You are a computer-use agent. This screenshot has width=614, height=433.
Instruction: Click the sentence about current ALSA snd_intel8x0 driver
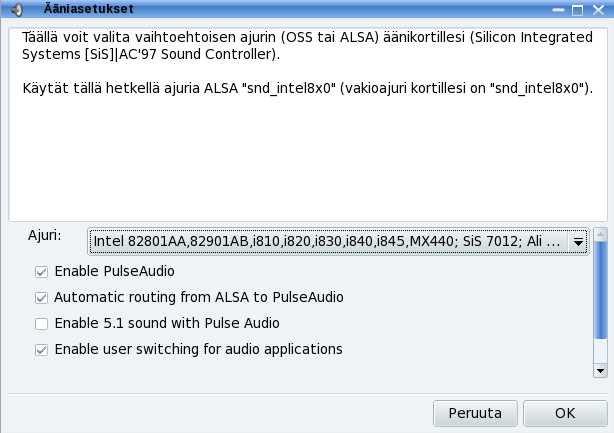click(x=308, y=88)
